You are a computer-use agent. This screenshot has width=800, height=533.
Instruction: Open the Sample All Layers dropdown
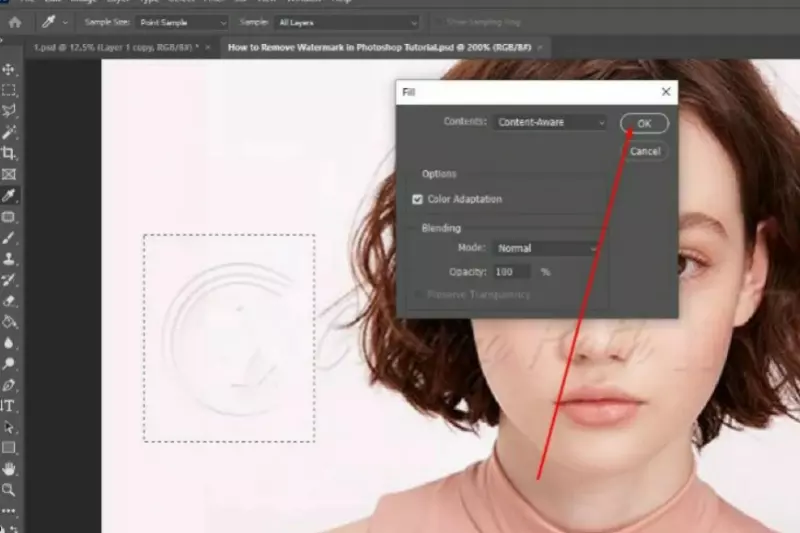click(347, 22)
